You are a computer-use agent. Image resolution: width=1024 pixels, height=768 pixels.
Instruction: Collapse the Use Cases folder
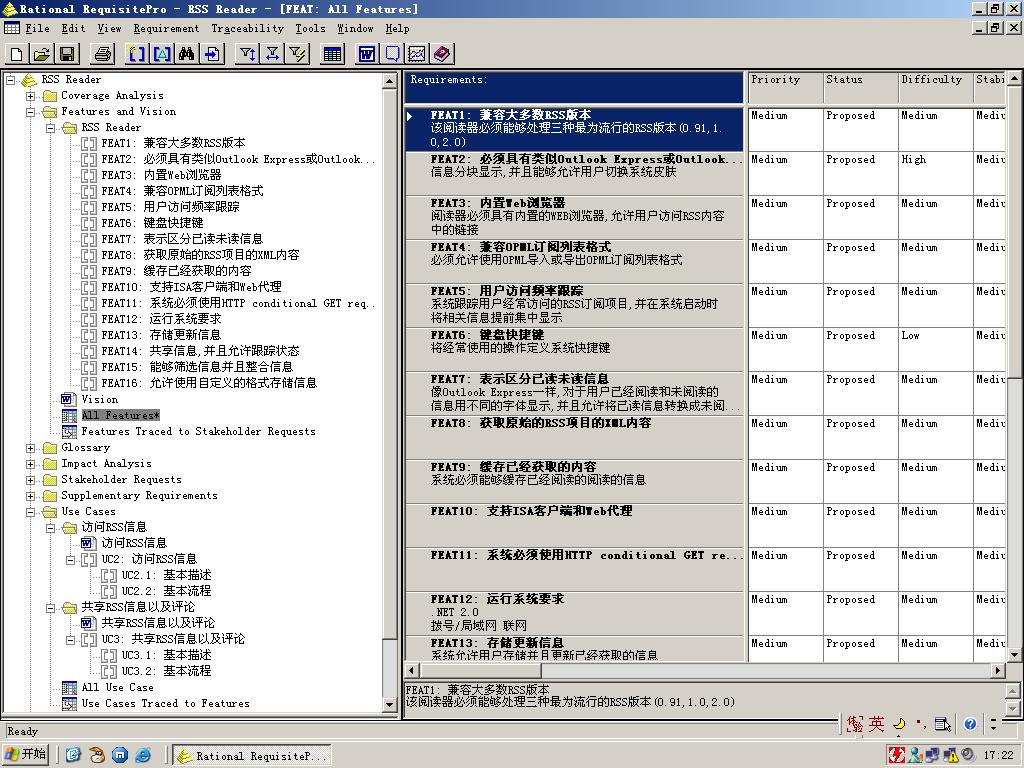[x=31, y=512]
